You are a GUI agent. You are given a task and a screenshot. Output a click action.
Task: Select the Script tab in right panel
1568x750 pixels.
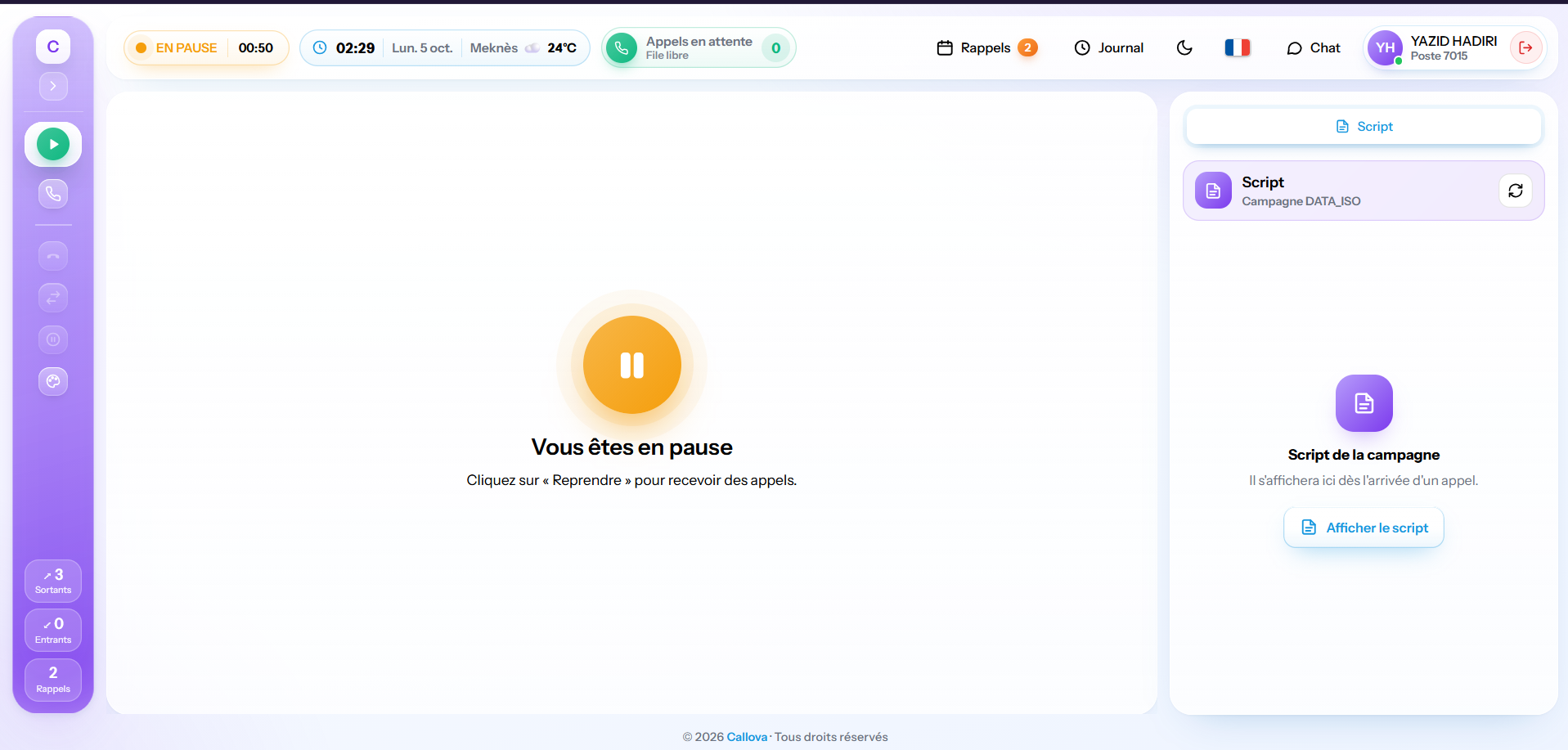[1364, 126]
